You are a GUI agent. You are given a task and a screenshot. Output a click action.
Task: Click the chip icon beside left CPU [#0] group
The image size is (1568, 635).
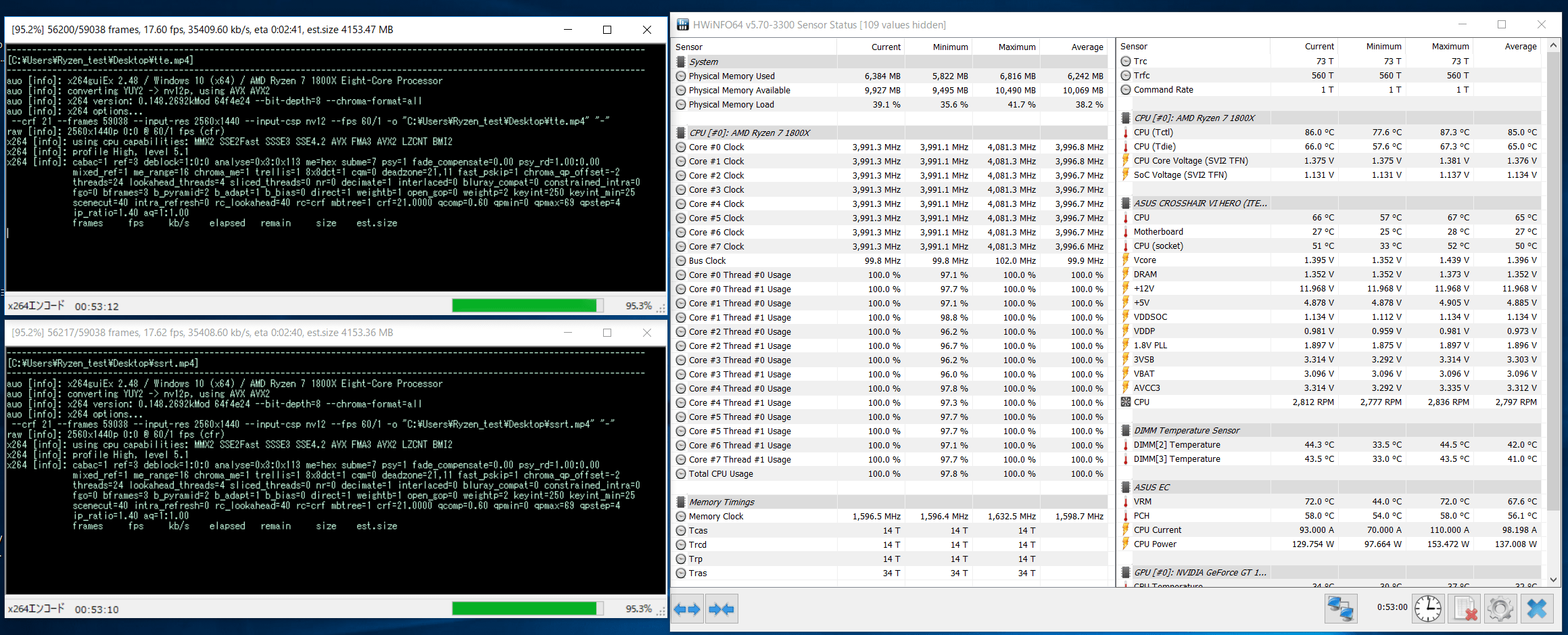681,133
